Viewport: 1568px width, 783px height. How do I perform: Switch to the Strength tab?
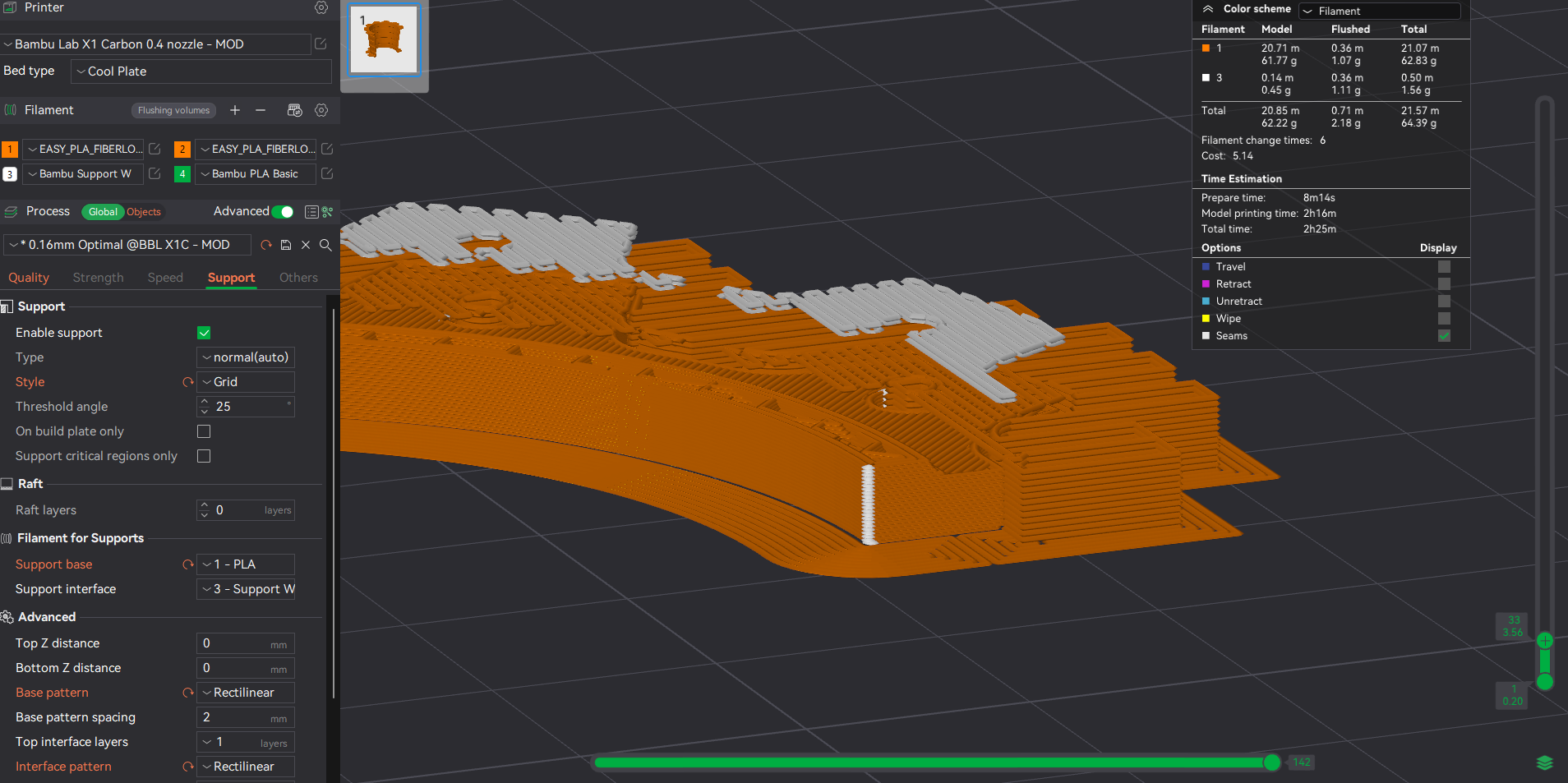(x=98, y=278)
